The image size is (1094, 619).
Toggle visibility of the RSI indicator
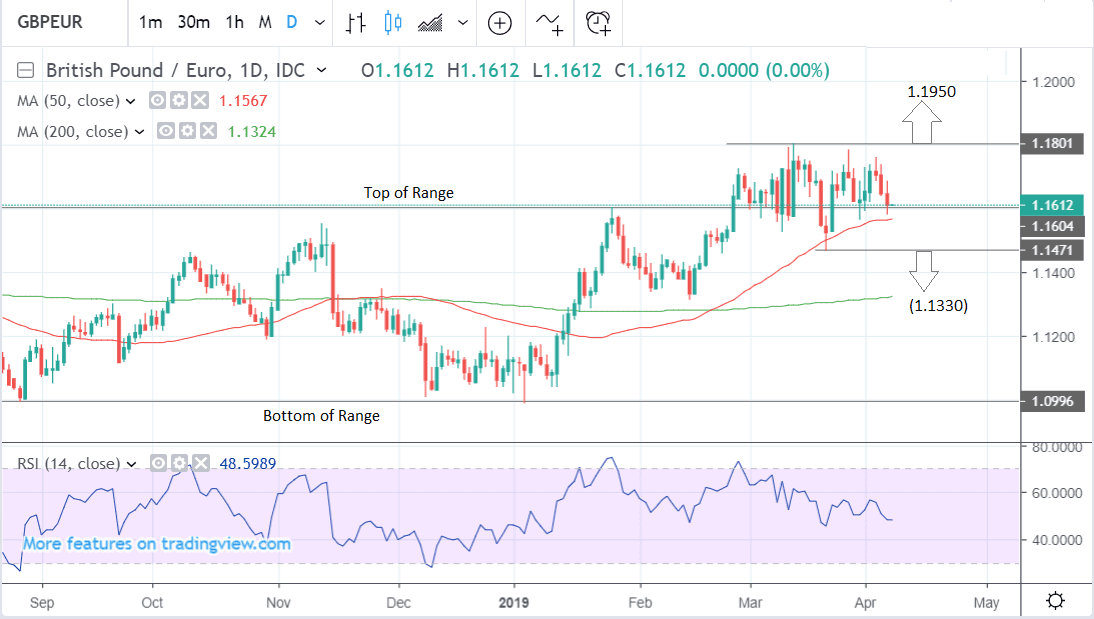point(159,464)
